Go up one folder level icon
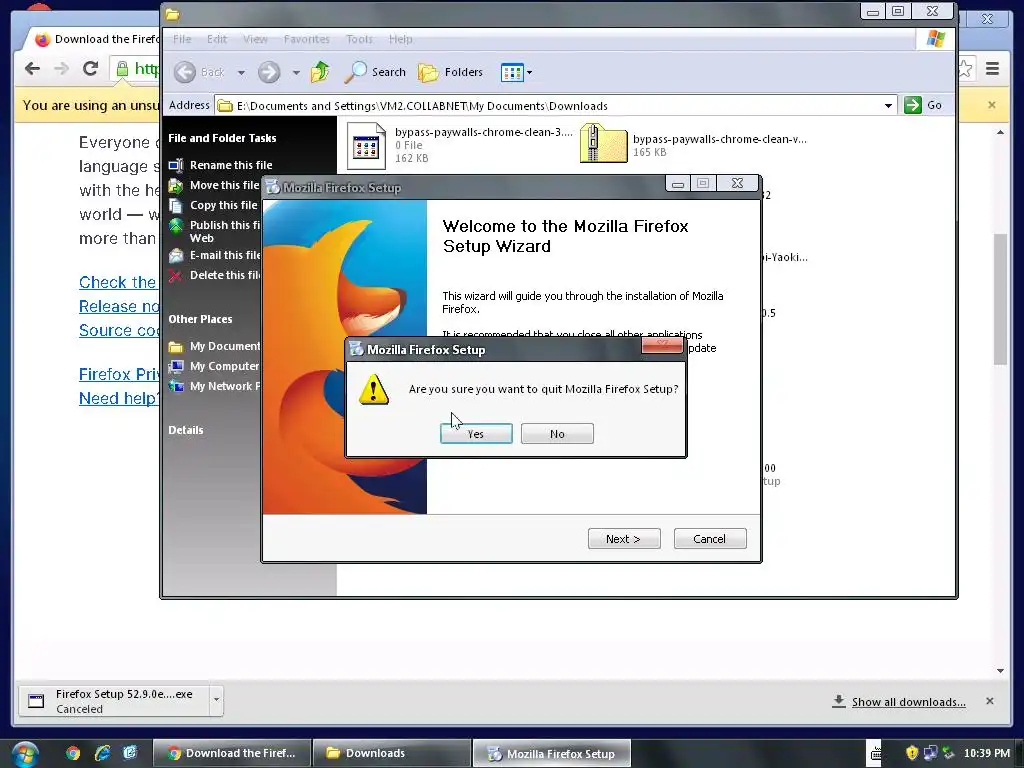Image resolution: width=1024 pixels, height=768 pixels. pyautogui.click(x=320, y=72)
